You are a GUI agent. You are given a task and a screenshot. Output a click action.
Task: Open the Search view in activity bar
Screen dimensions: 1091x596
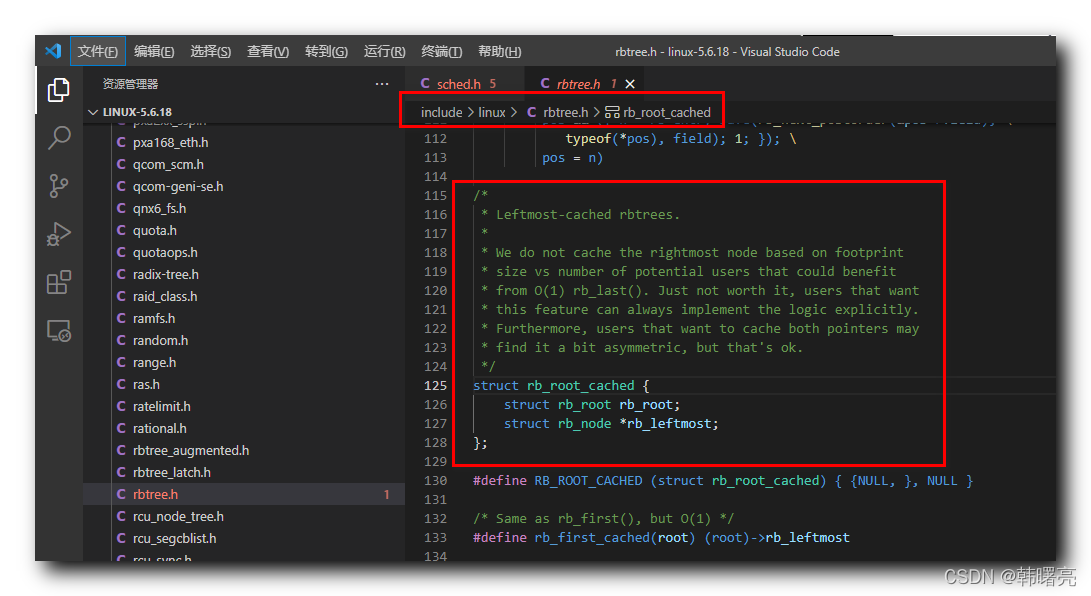click(58, 138)
